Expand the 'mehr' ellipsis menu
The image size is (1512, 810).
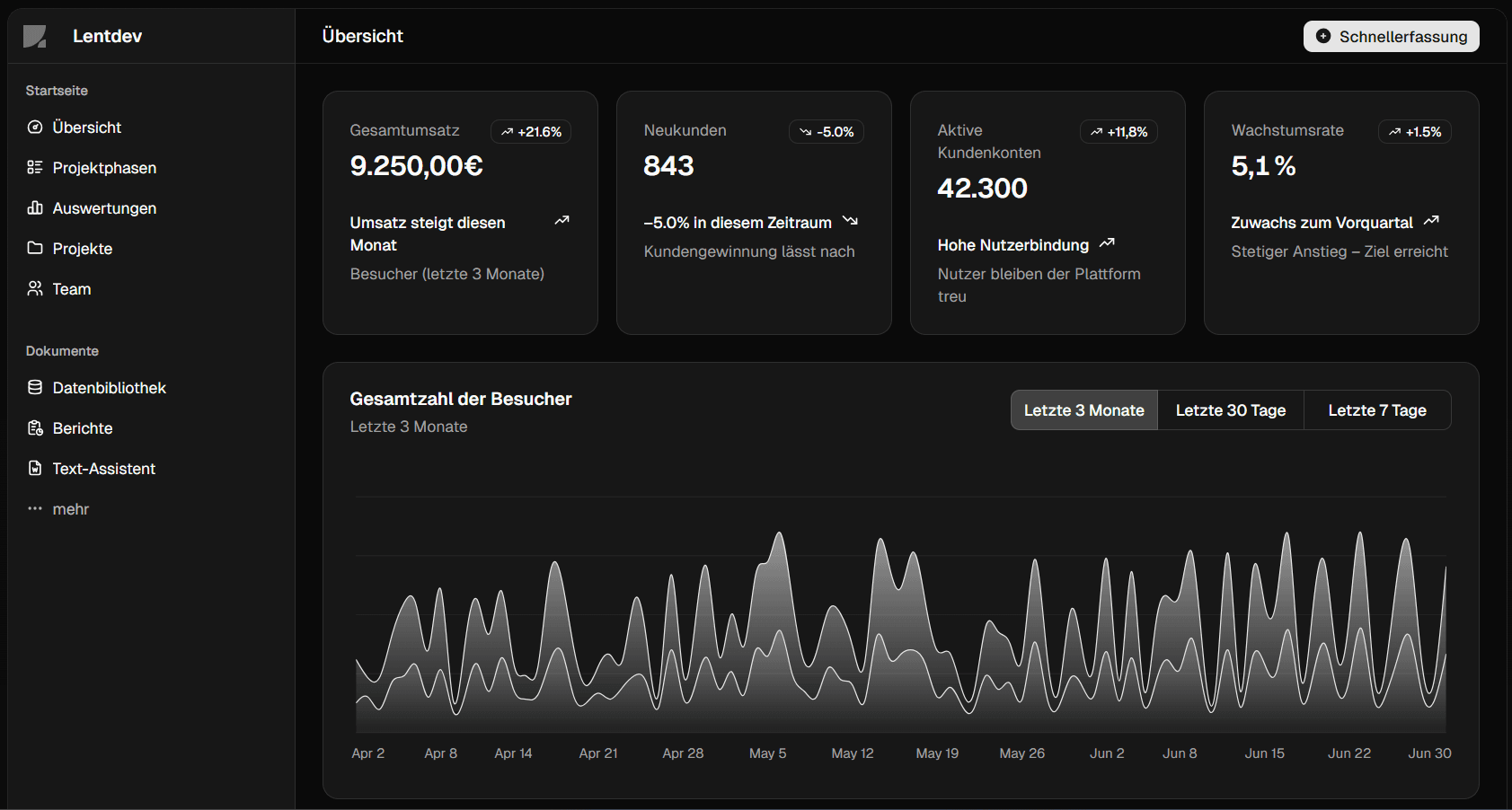click(35, 509)
